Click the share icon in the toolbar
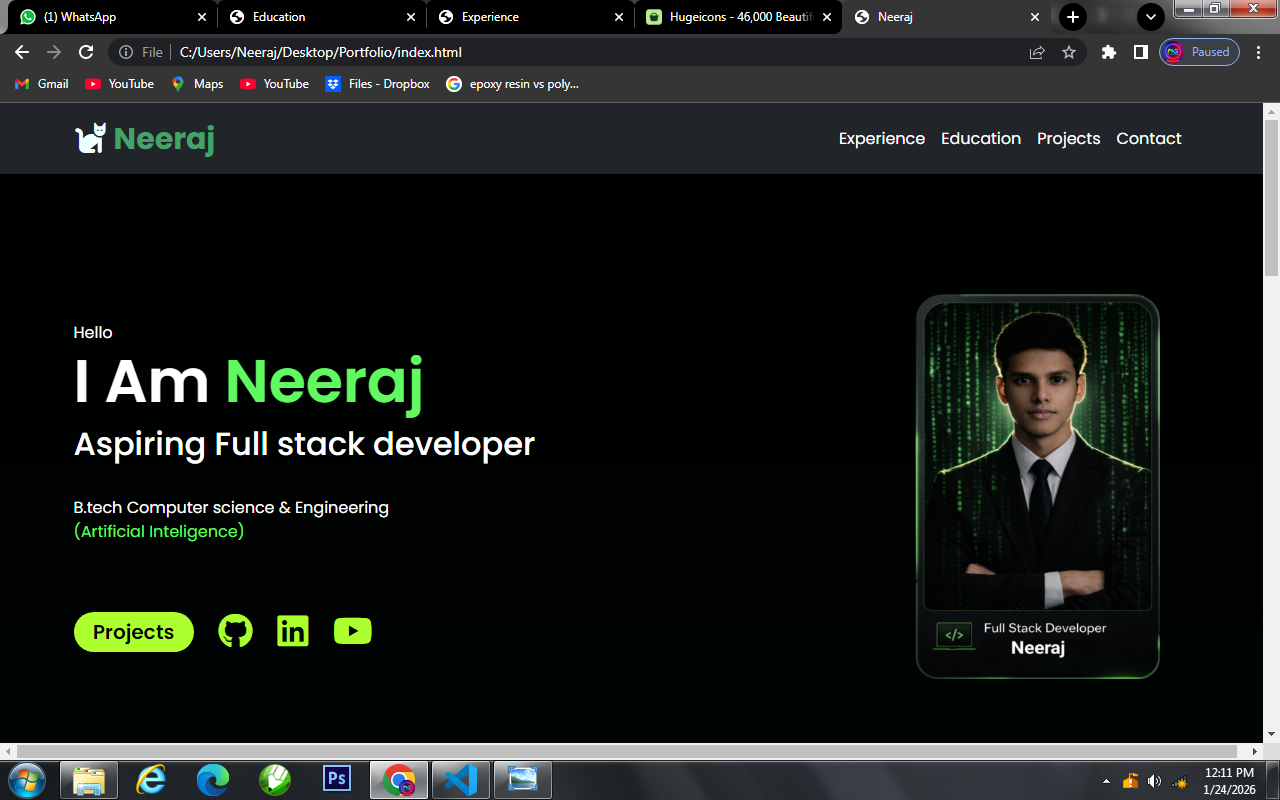Viewport: 1280px width, 800px height. [1036, 52]
